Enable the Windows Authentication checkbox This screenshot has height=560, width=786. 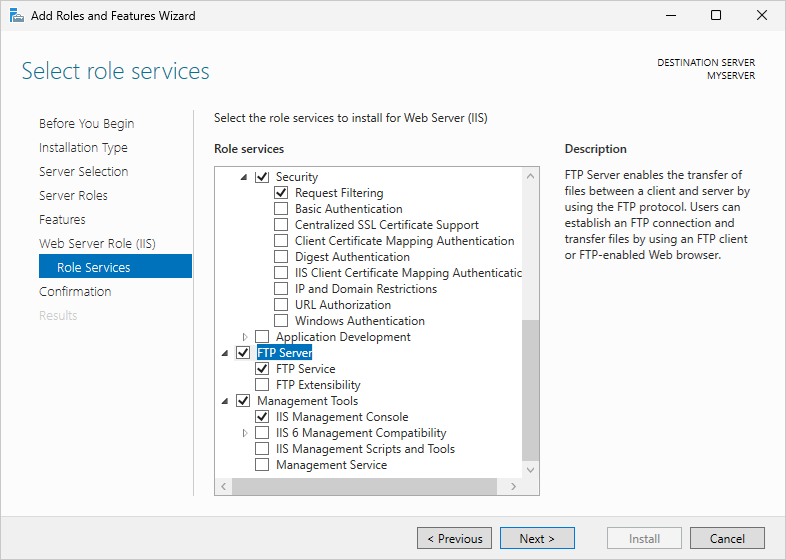pyautogui.click(x=281, y=321)
